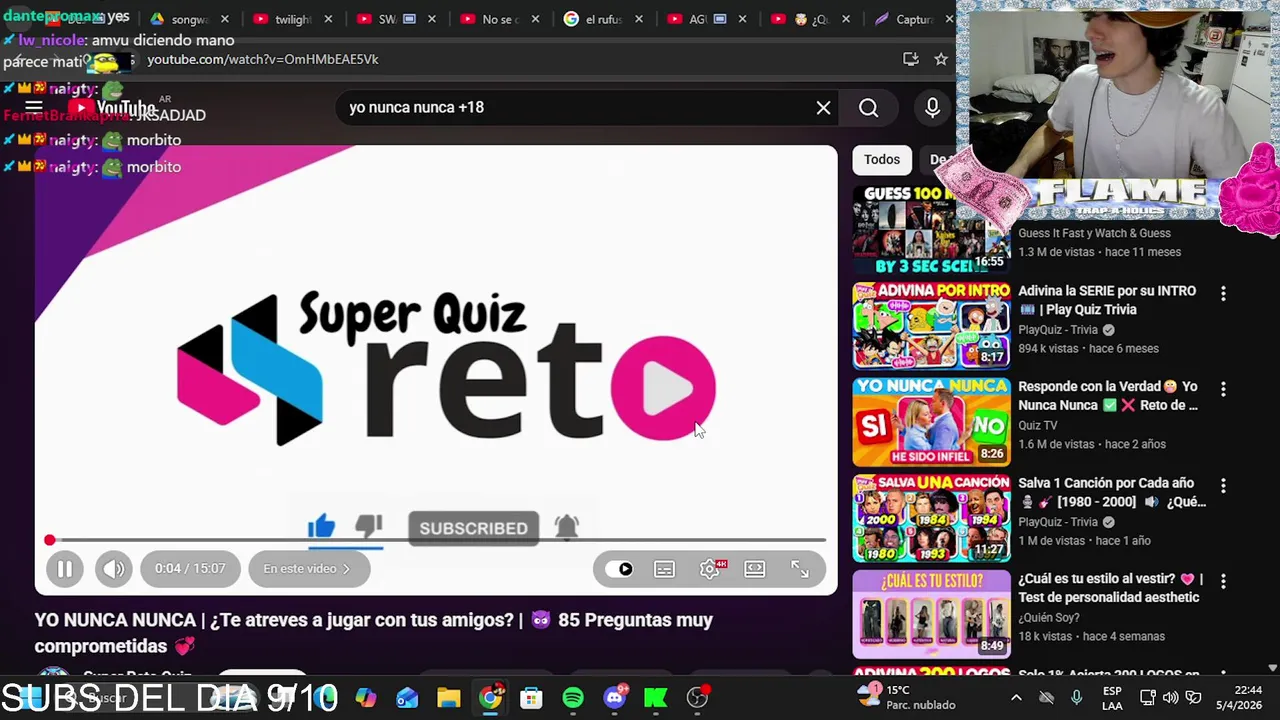The height and width of the screenshot is (720, 1280).
Task: Open the weather widget showing 15°C
Action: [907, 697]
